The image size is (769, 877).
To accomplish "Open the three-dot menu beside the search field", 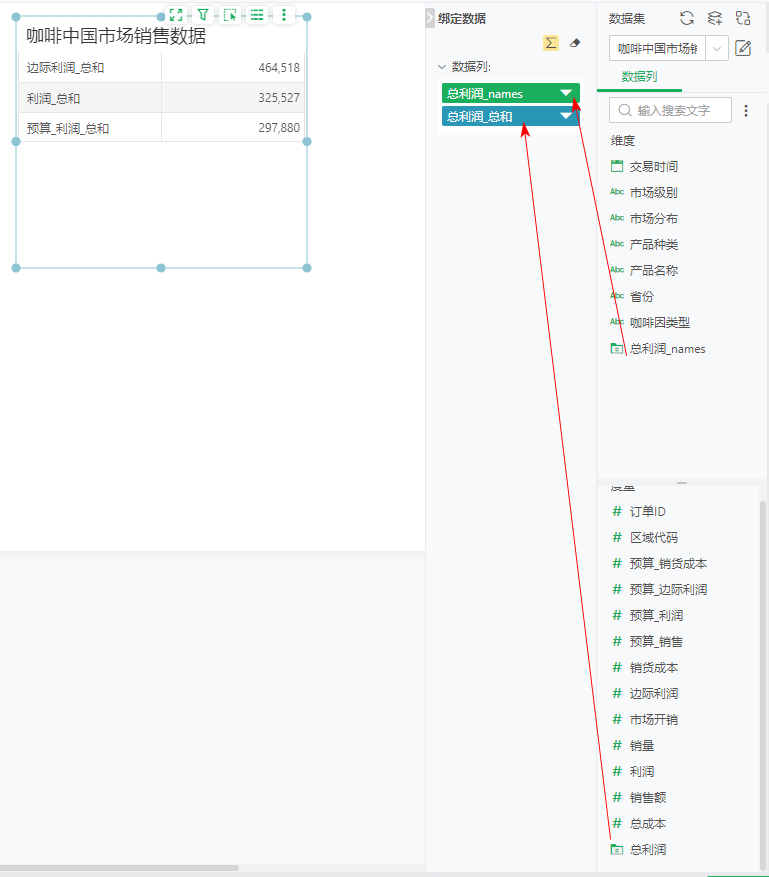I will tap(746, 111).
